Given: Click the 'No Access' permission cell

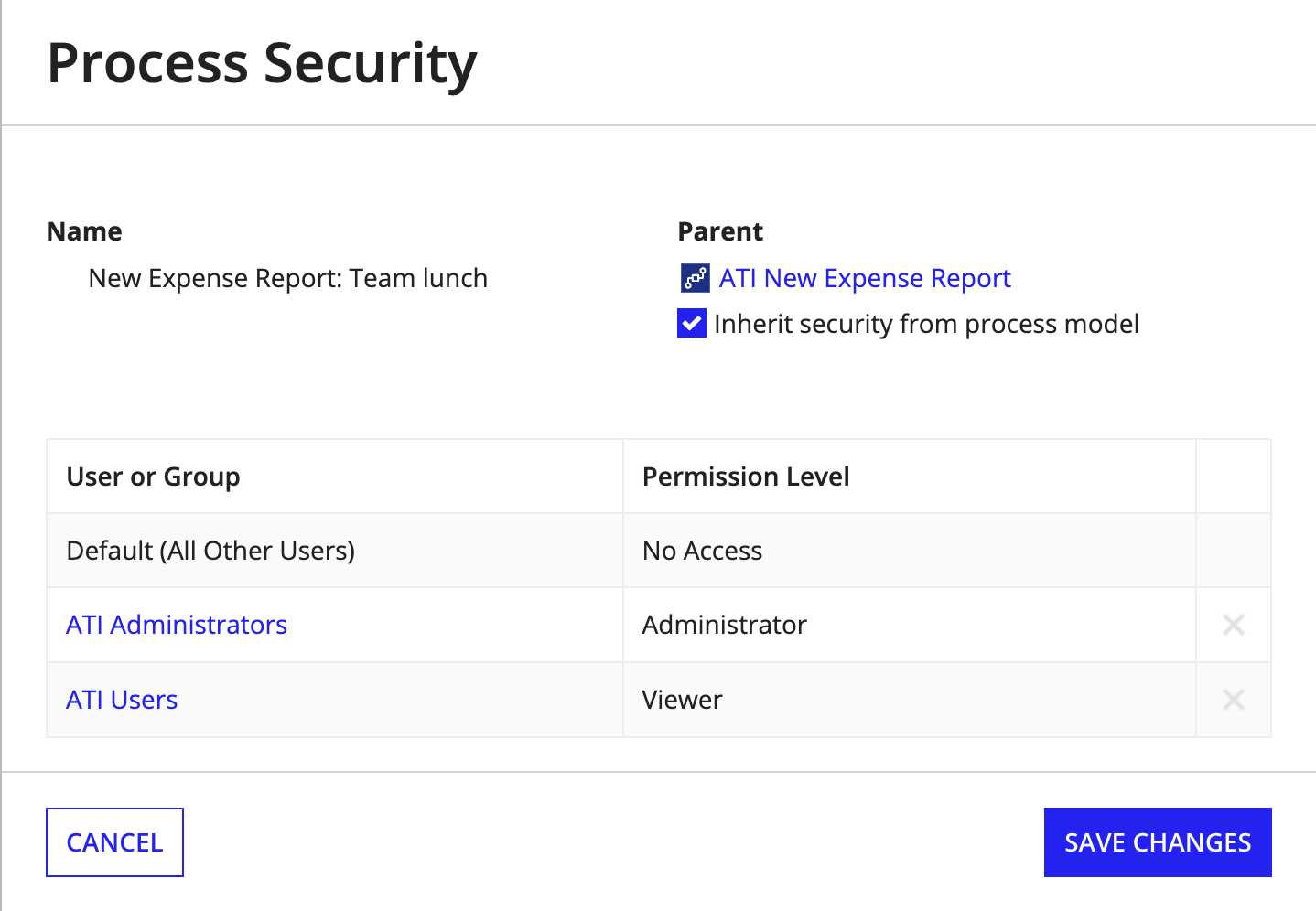Looking at the screenshot, I should [910, 551].
